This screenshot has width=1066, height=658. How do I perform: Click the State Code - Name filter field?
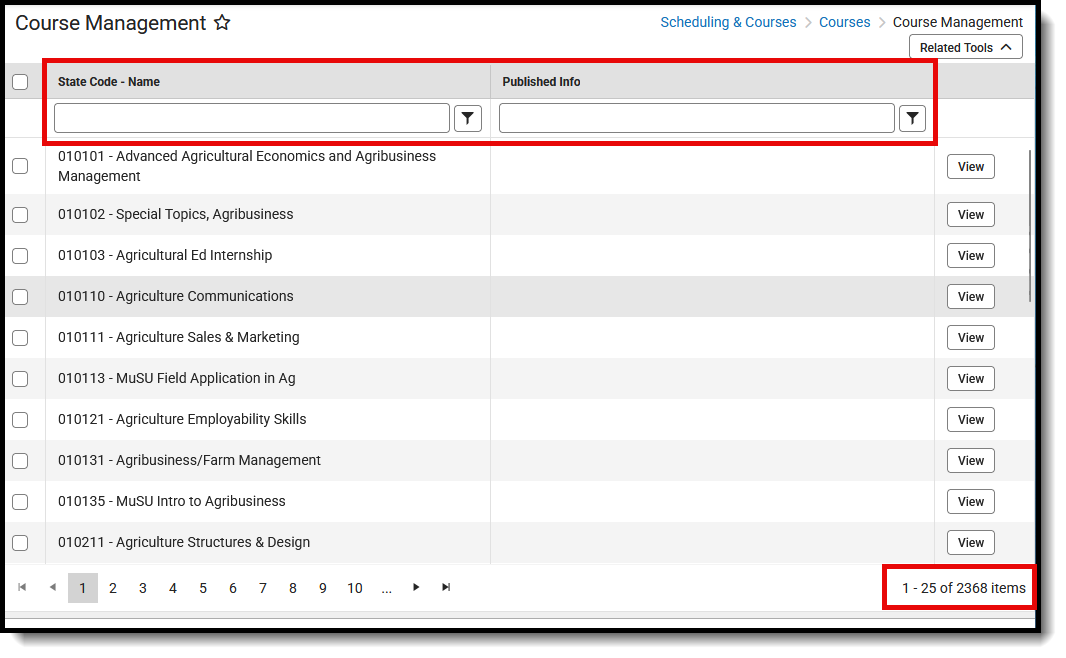coord(252,118)
